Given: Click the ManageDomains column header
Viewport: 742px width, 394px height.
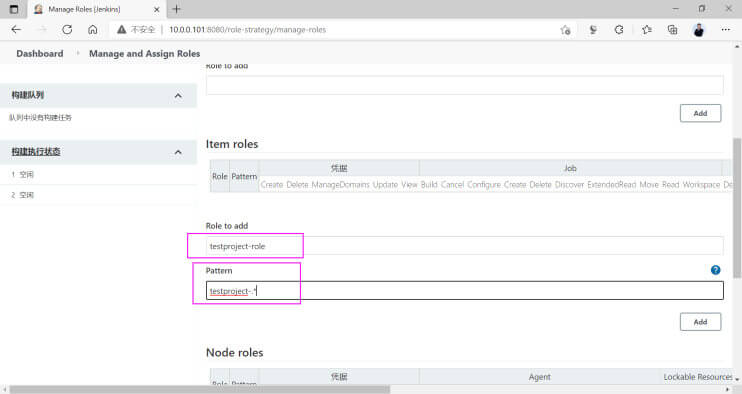Looking at the screenshot, I should (340, 184).
